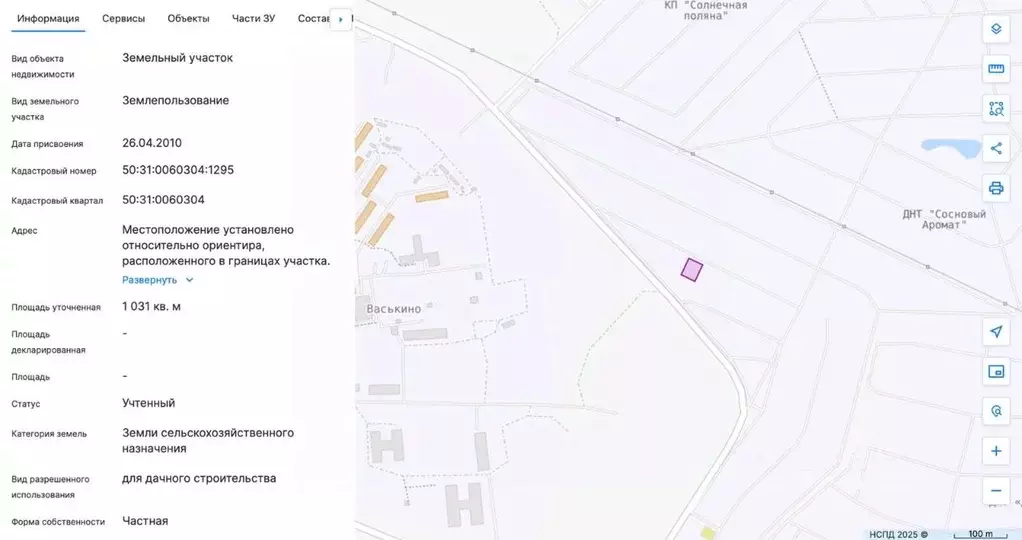Click cadastral number 50:31:0060304:1295
Viewport: 1022px width, 540px height.
coord(178,170)
